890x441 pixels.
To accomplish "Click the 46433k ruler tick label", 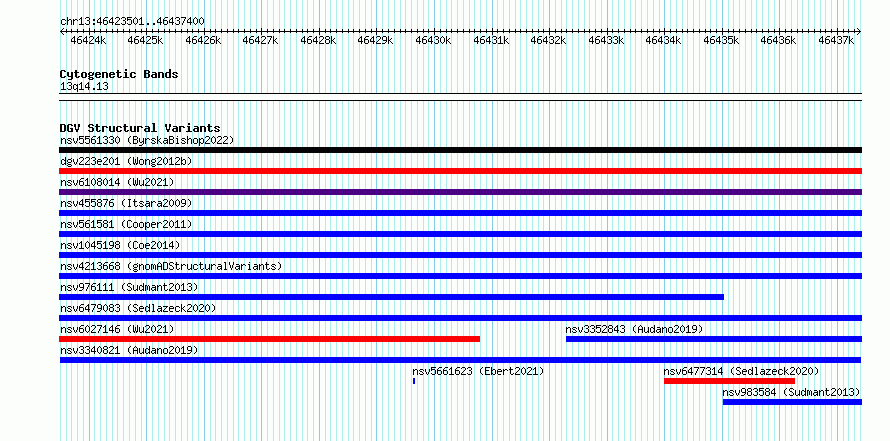I will [x=606, y=40].
